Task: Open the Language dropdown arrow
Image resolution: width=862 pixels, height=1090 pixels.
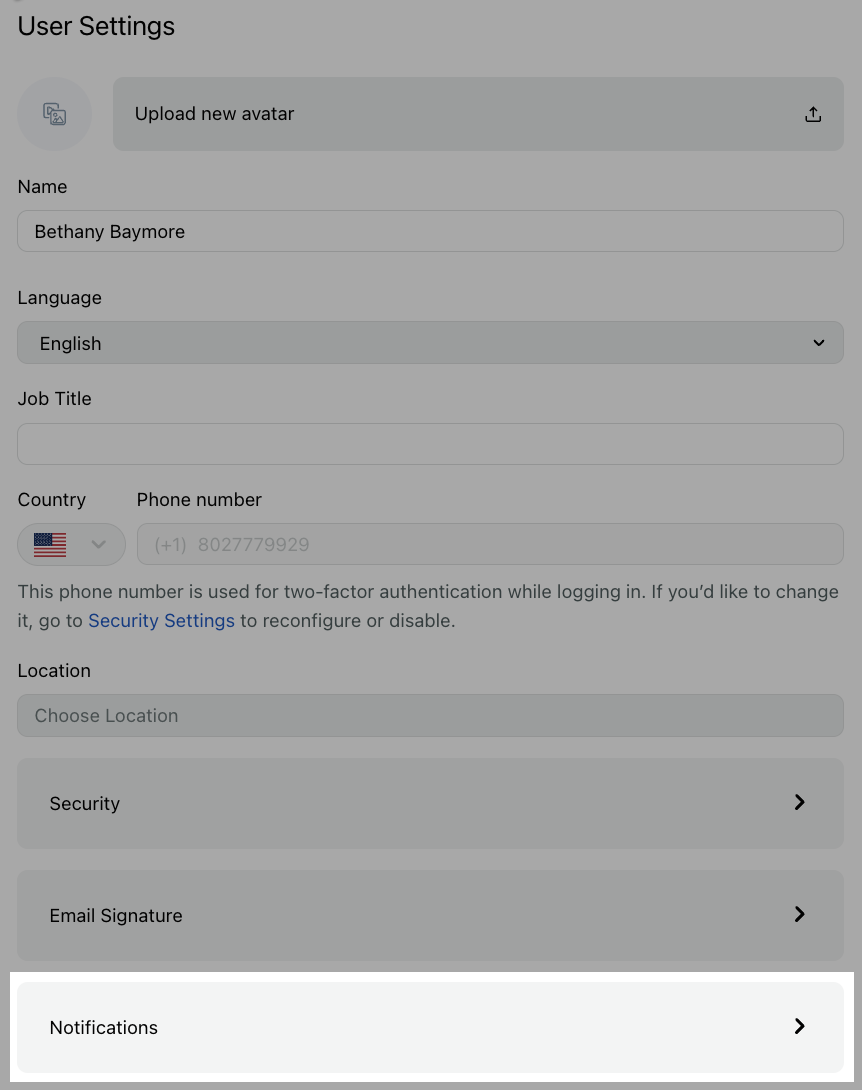Action: (x=819, y=343)
